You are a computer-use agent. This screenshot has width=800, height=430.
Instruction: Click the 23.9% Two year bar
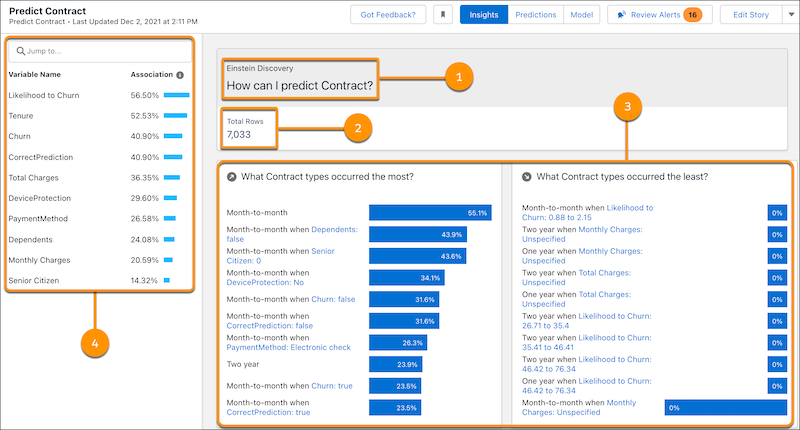point(395,364)
